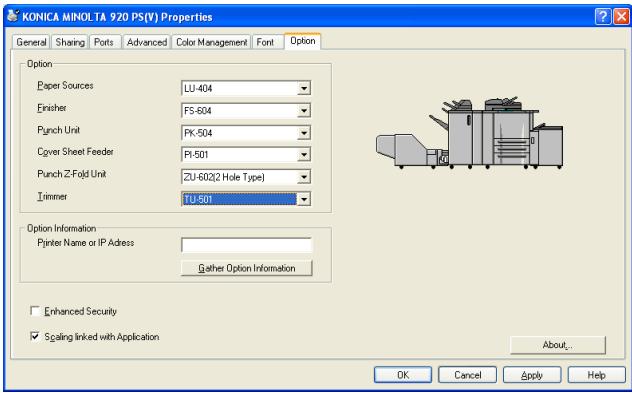Viewport: 632px width, 393px height.
Task: Select the Ports tab
Action: (x=104, y=42)
